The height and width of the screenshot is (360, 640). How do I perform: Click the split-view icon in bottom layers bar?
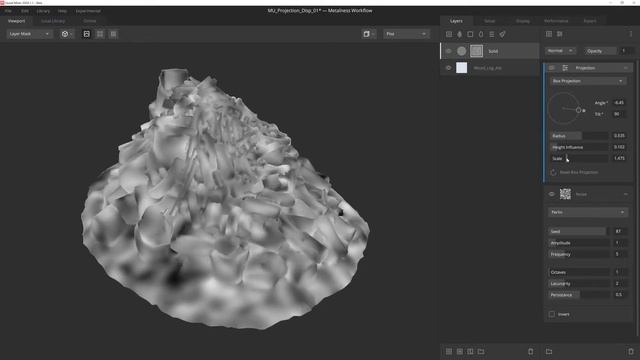click(x=470, y=351)
